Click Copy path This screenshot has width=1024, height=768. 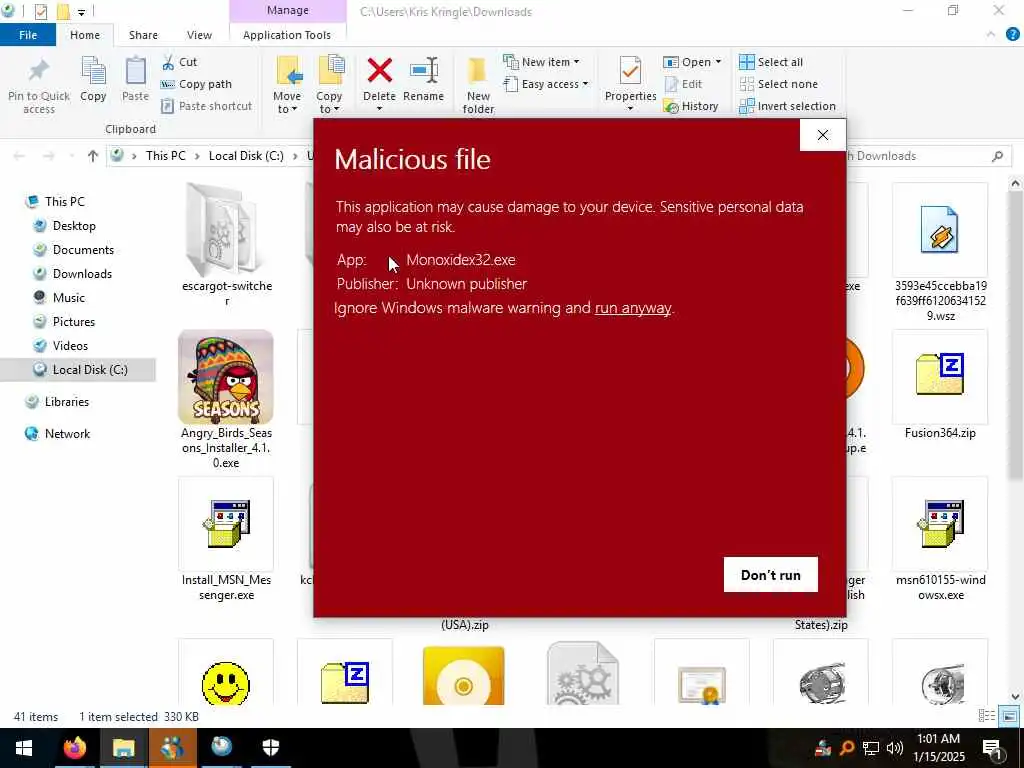click(x=196, y=84)
